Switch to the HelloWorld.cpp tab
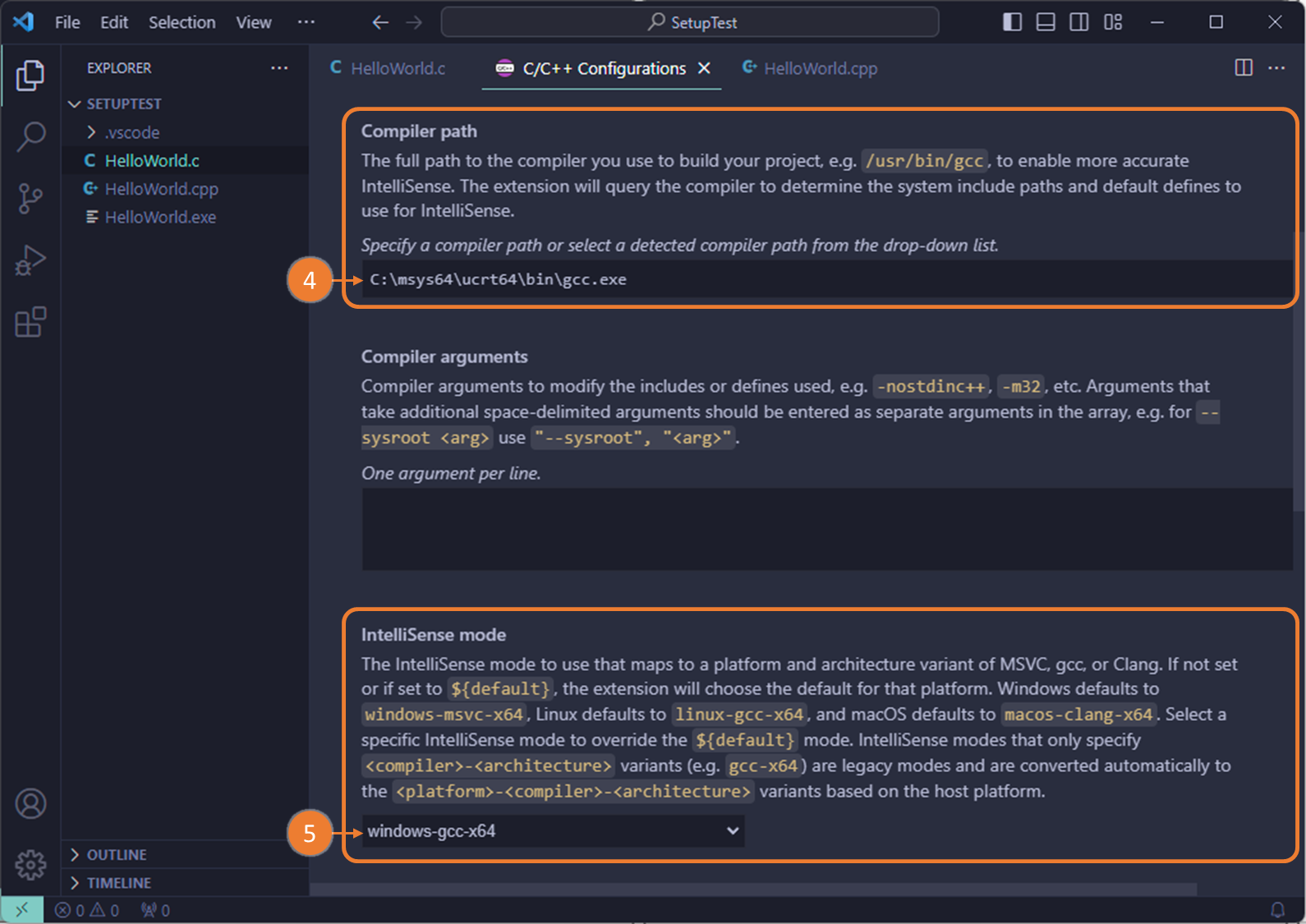Viewport: 1306px width, 924px height. tap(809, 68)
